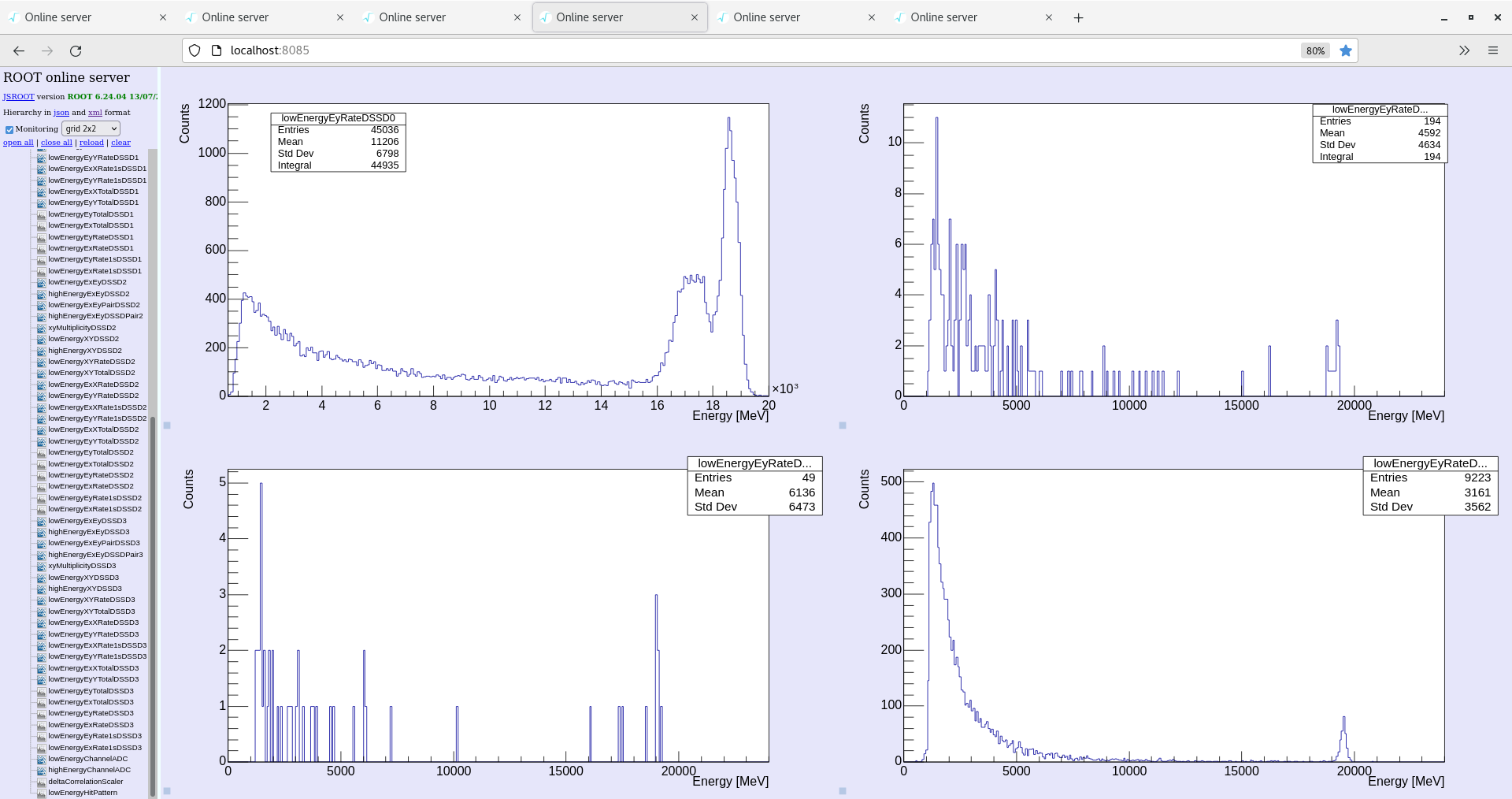Screen dimensions: 1512x799
Task: Click the 2D histogram icon beside xyMultiplicityDSSD2
Action: click(42, 328)
